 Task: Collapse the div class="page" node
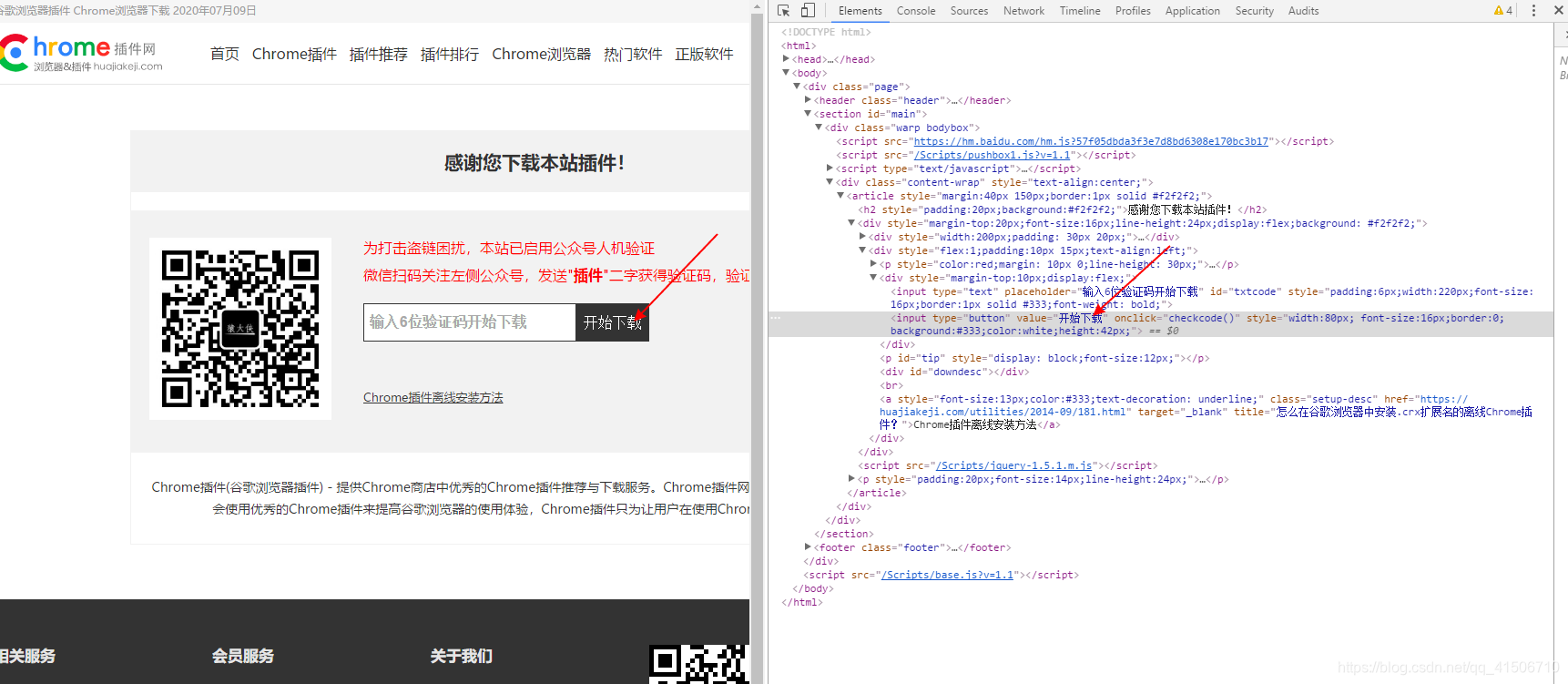[x=797, y=87]
